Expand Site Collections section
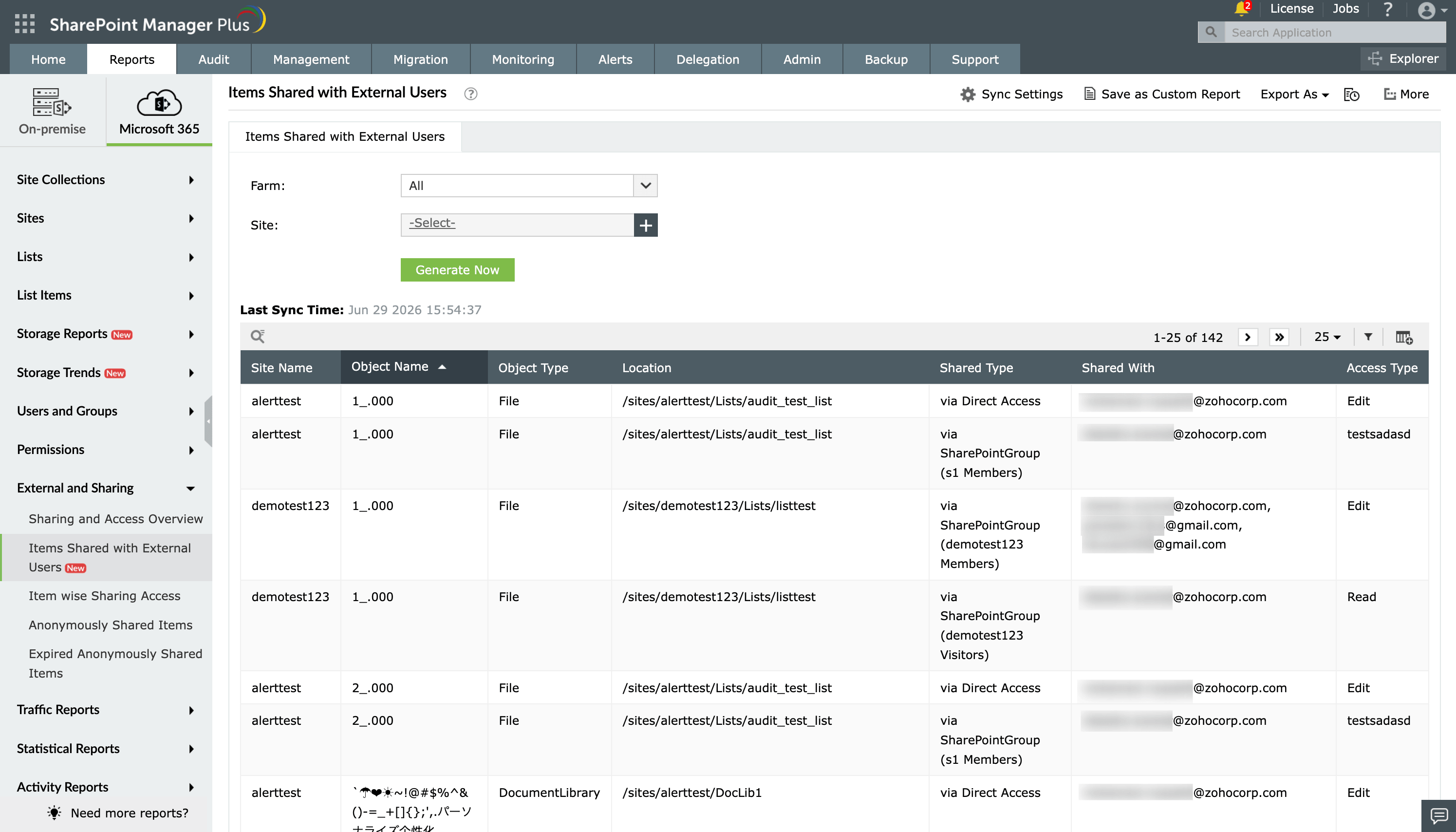This screenshot has width=1456, height=832. (x=106, y=180)
